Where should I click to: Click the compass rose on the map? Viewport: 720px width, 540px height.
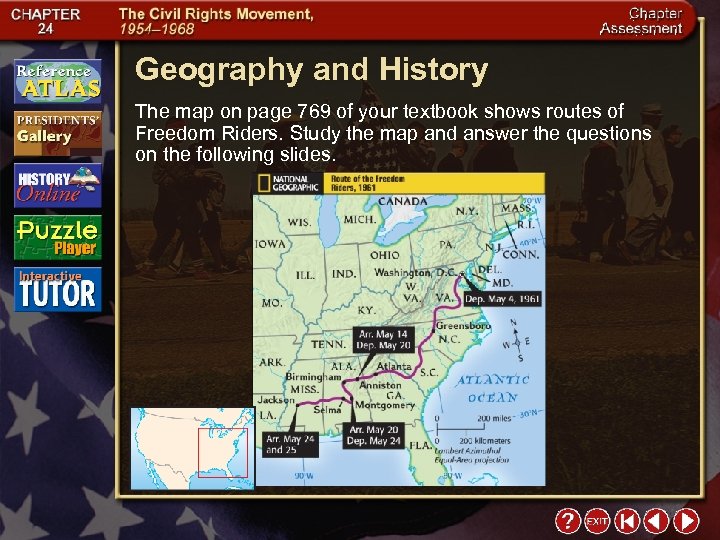coord(518,341)
